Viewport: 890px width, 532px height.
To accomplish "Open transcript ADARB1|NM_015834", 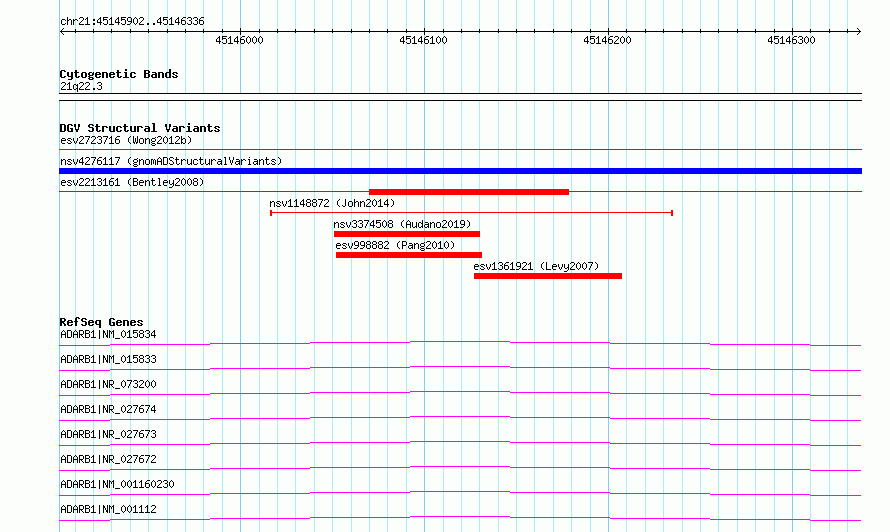I will coord(108,334).
